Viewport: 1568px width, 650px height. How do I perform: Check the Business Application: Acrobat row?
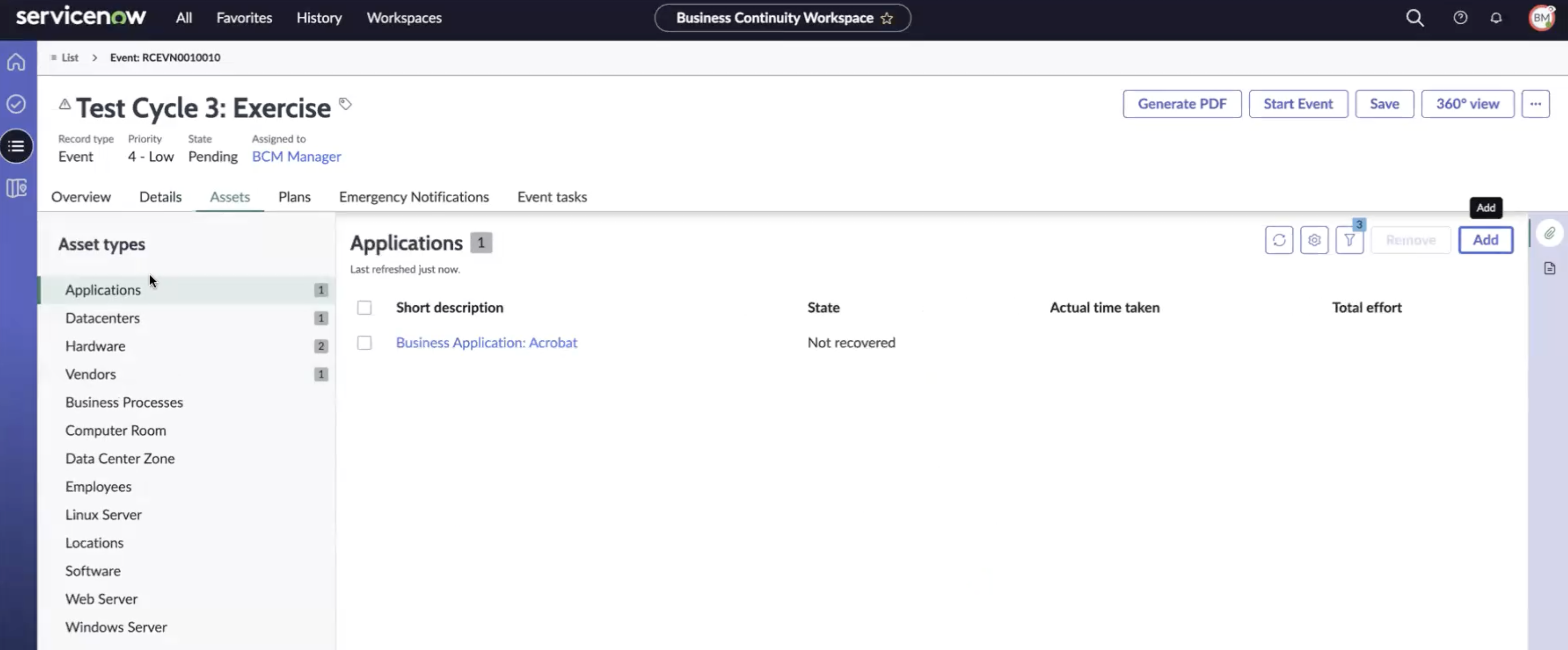pyautogui.click(x=365, y=343)
